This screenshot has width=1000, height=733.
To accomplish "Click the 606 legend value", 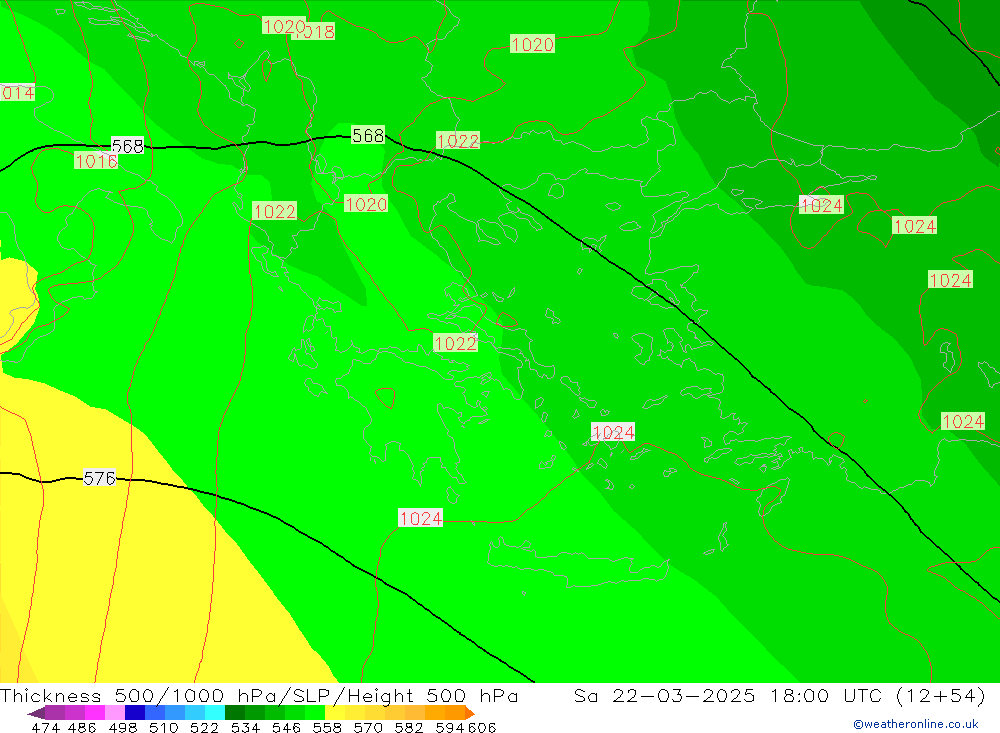I will pos(482,727).
